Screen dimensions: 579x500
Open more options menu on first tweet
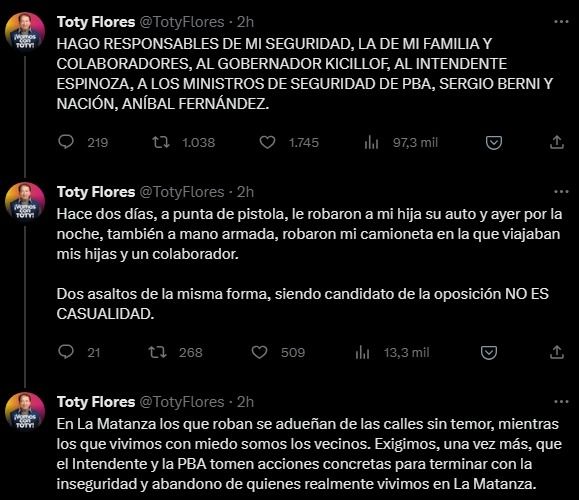coord(562,22)
